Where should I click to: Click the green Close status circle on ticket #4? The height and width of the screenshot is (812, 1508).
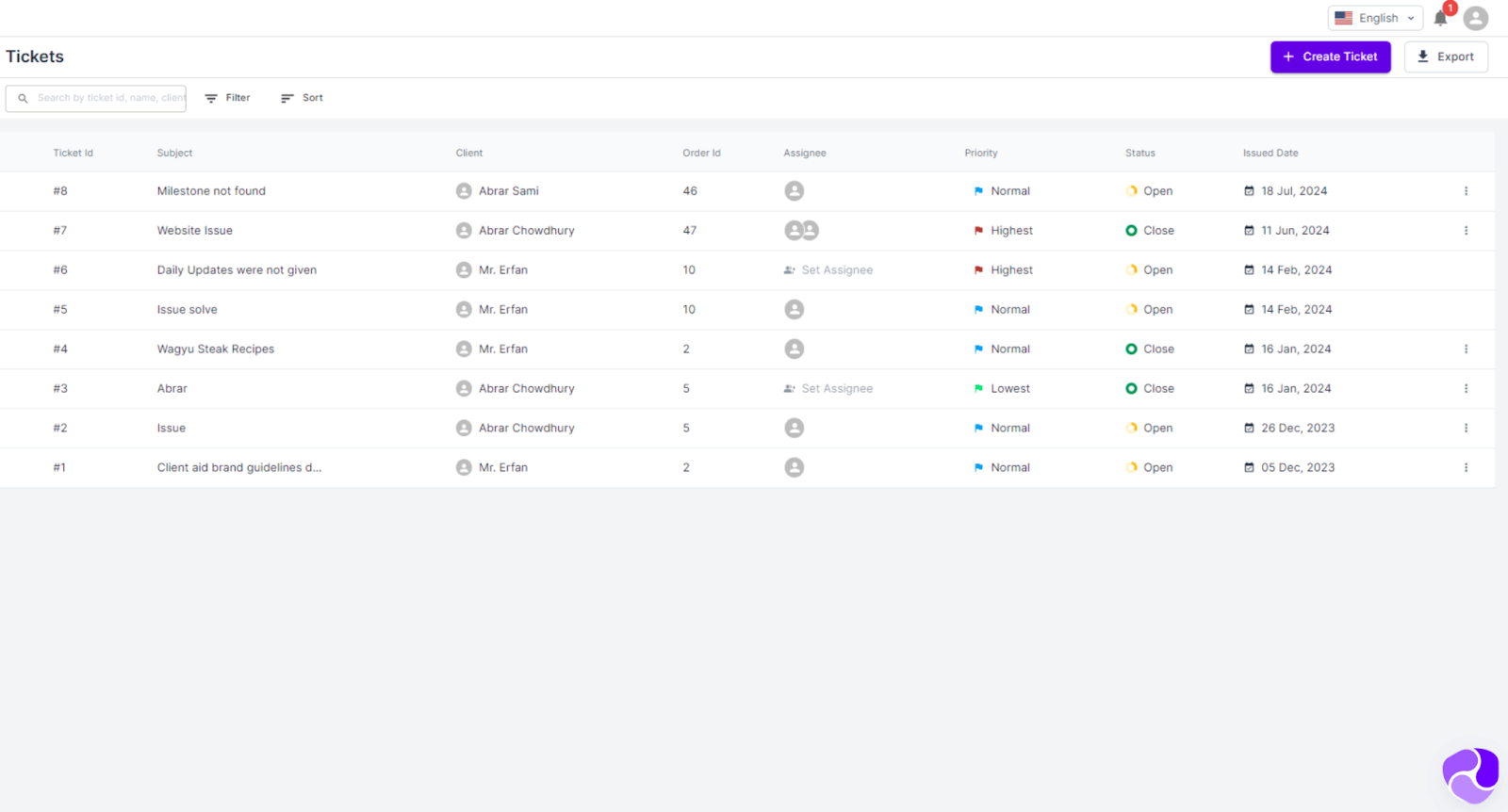[1131, 349]
